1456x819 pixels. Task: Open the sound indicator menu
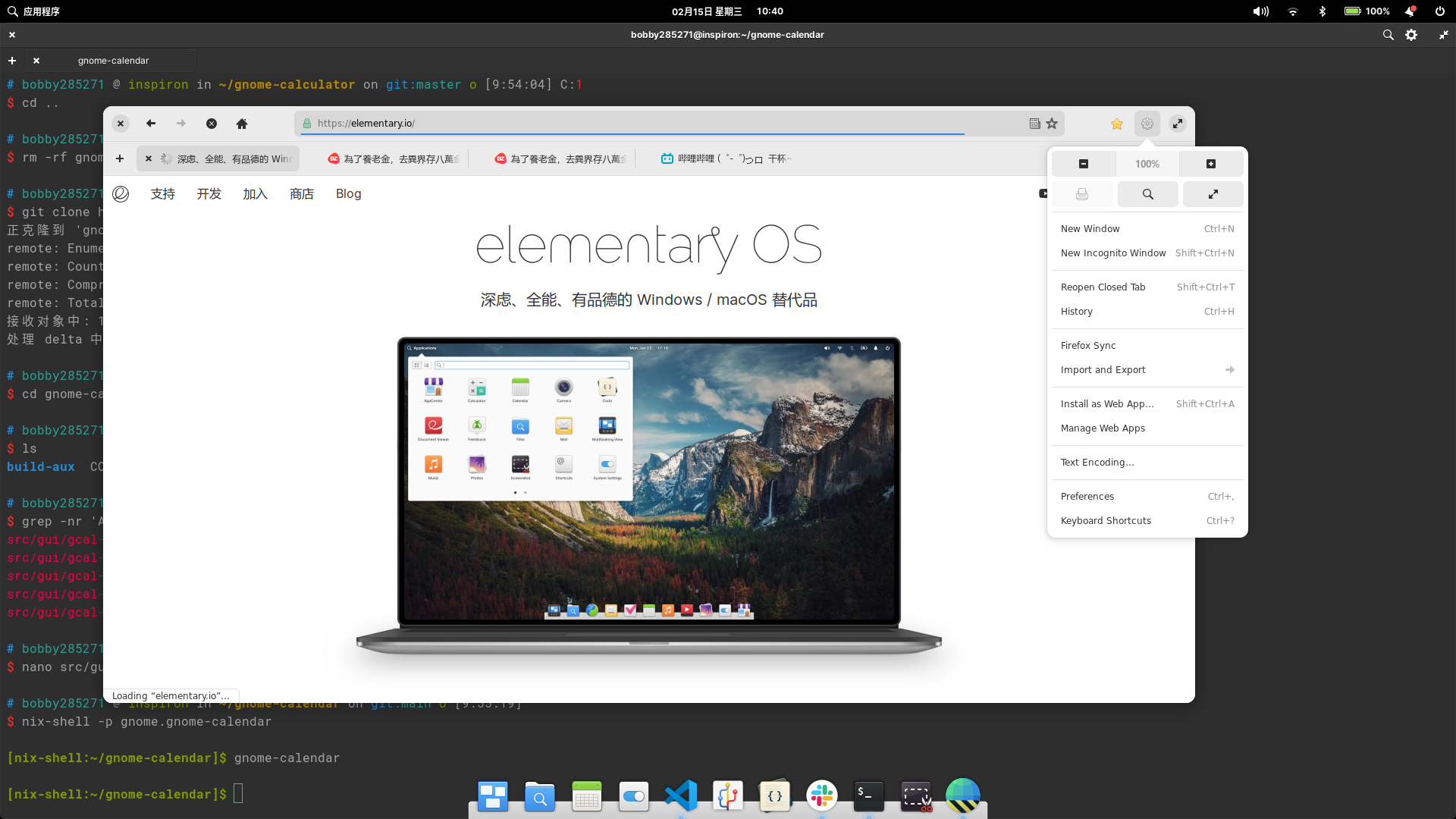pos(1260,11)
